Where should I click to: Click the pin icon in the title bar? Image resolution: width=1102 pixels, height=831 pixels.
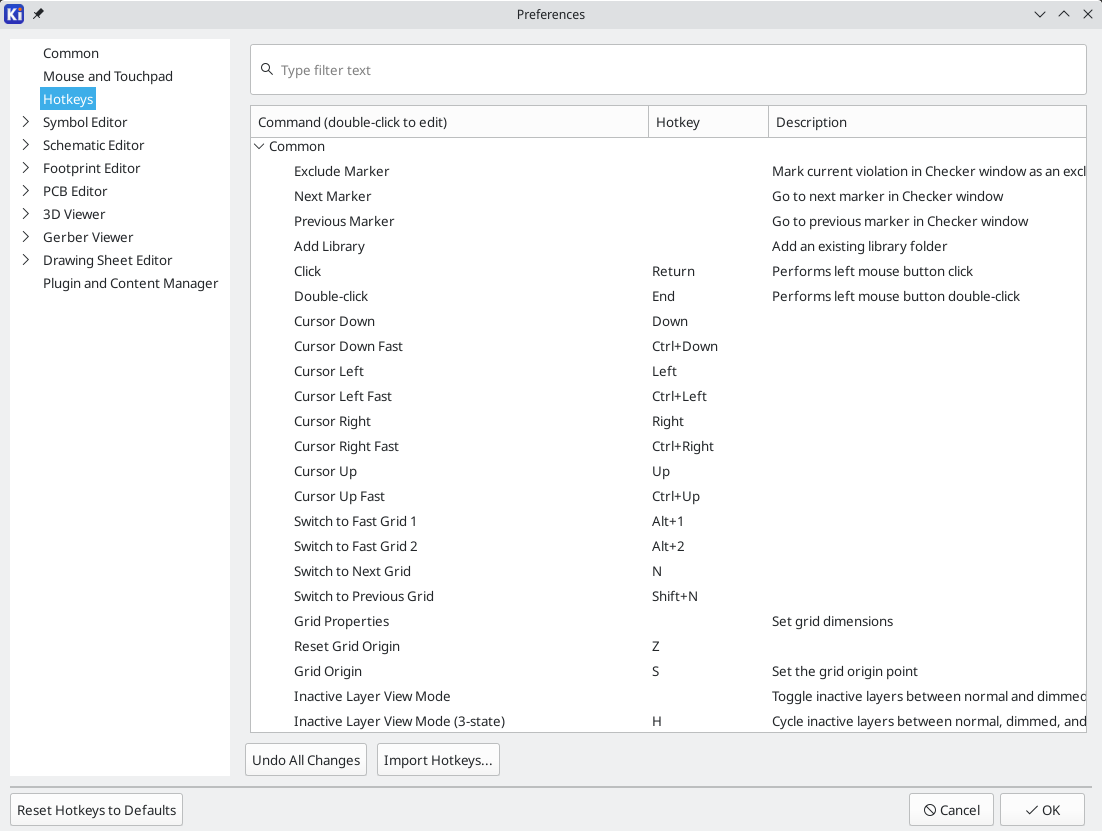click(x=37, y=14)
